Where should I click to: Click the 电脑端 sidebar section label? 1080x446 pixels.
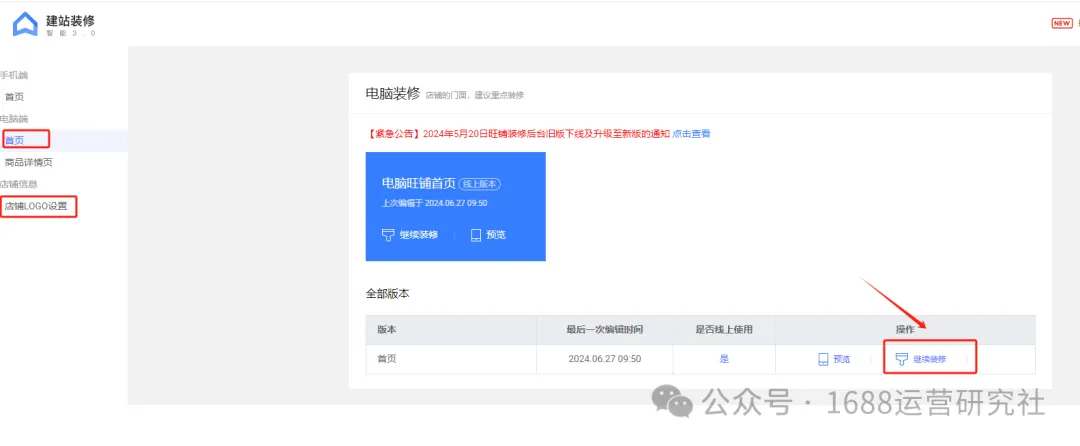tap(14, 118)
